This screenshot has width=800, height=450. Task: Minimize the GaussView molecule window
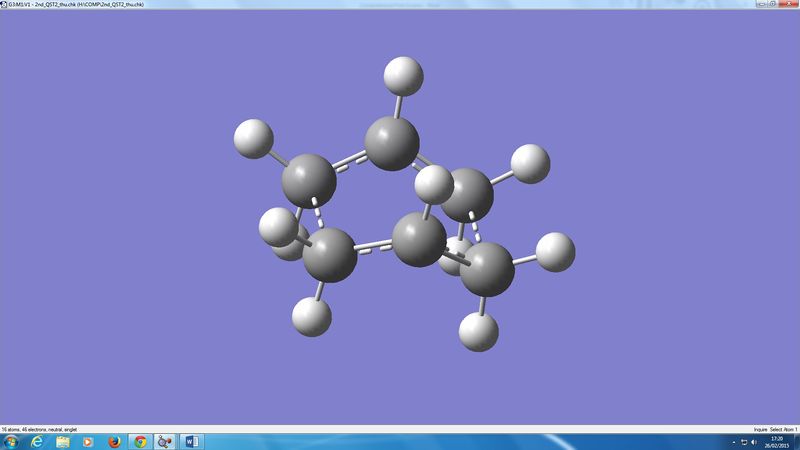(762, 4)
